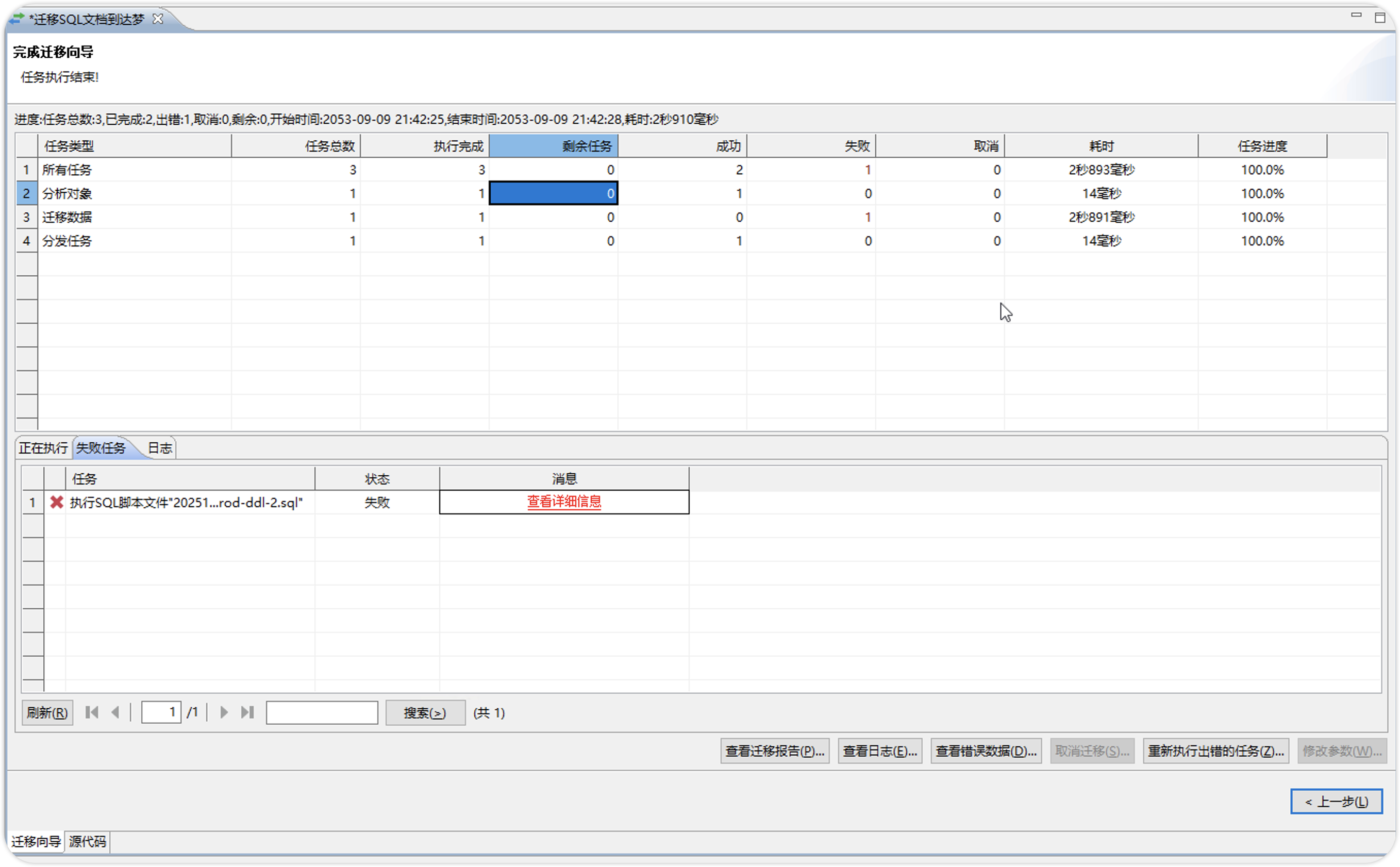This screenshot has width=1400, height=867.
Task: Switch to 源代码 bottom tab
Action: 87,841
